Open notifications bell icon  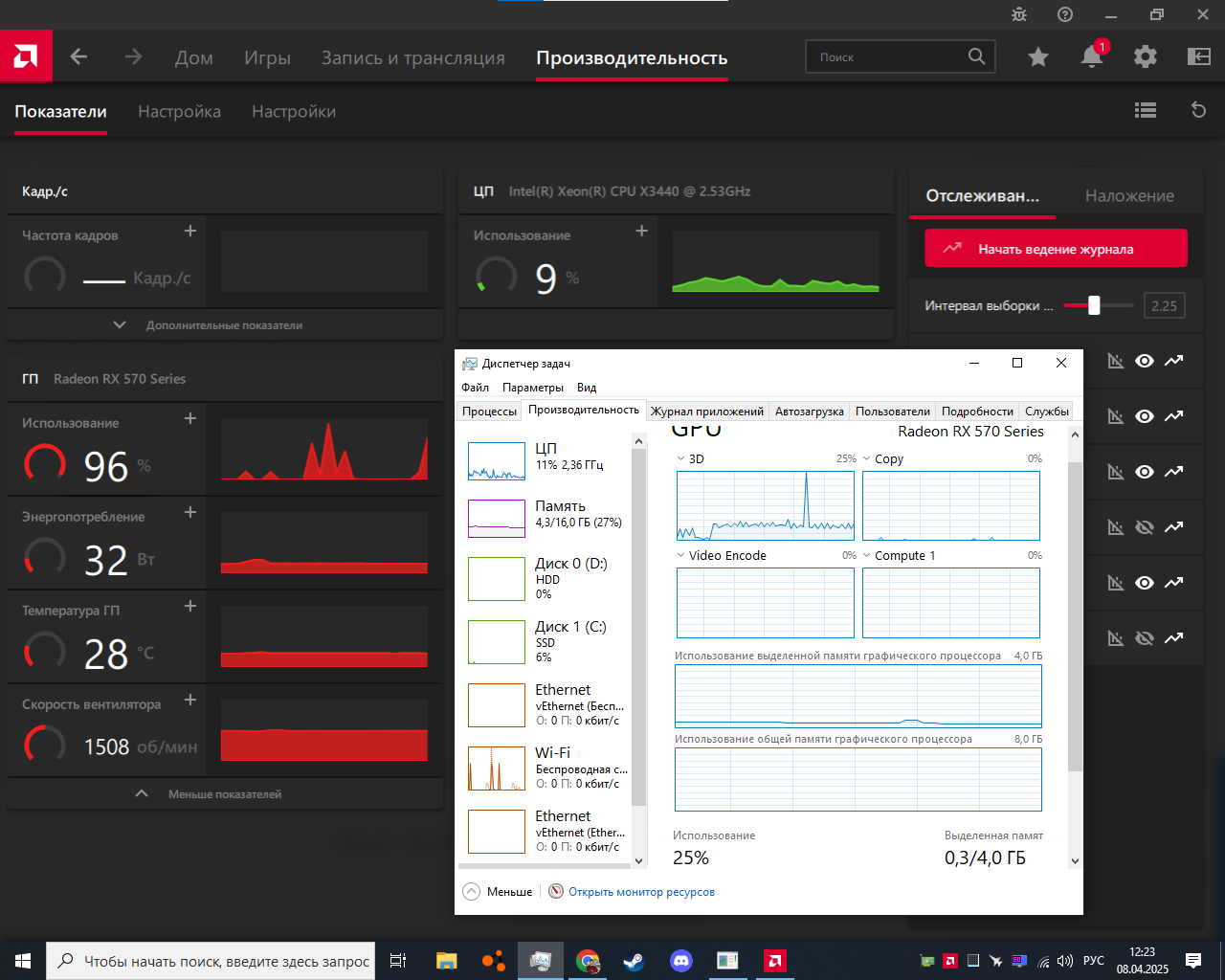point(1091,57)
